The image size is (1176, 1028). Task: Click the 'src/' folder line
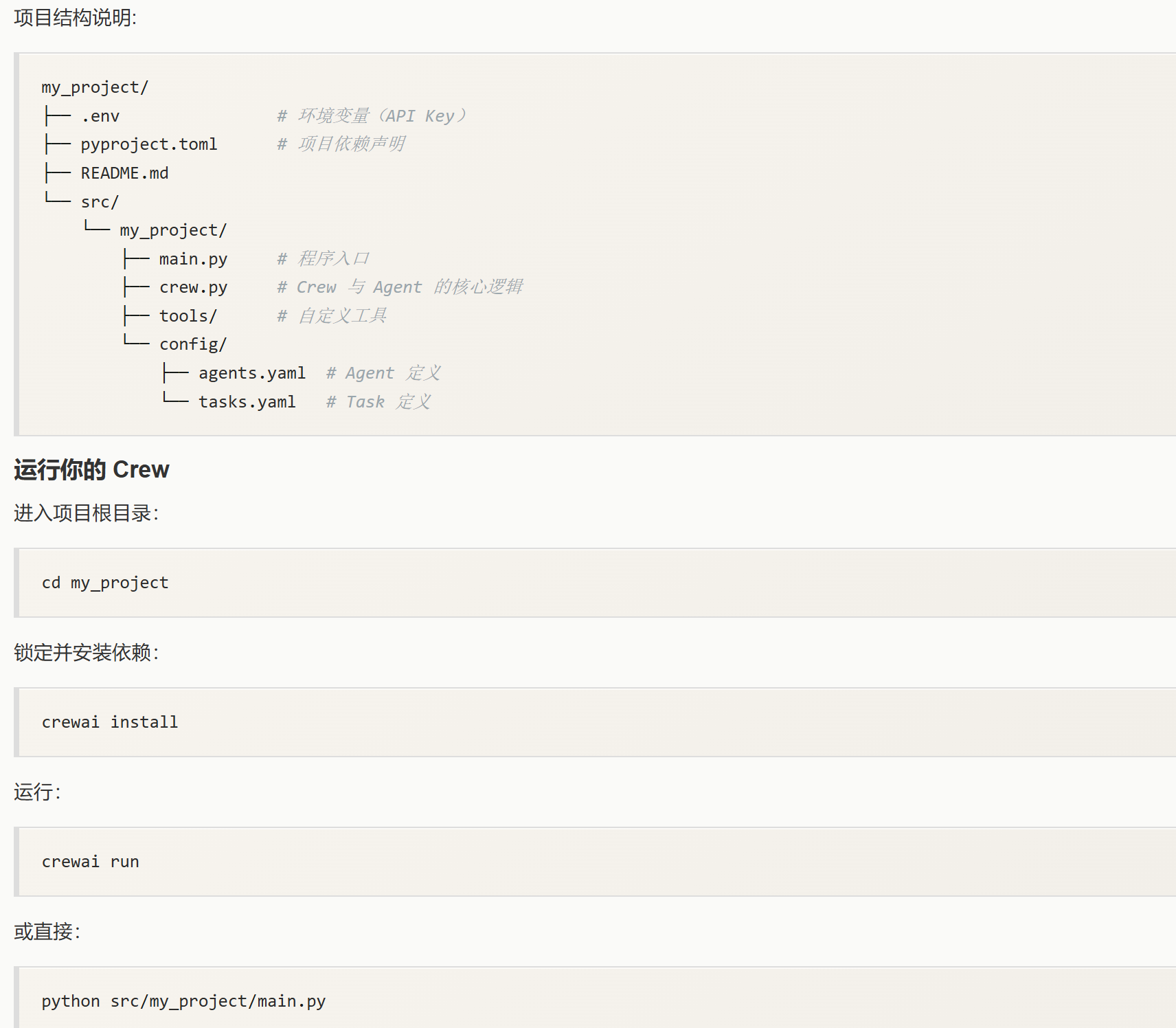[100, 202]
